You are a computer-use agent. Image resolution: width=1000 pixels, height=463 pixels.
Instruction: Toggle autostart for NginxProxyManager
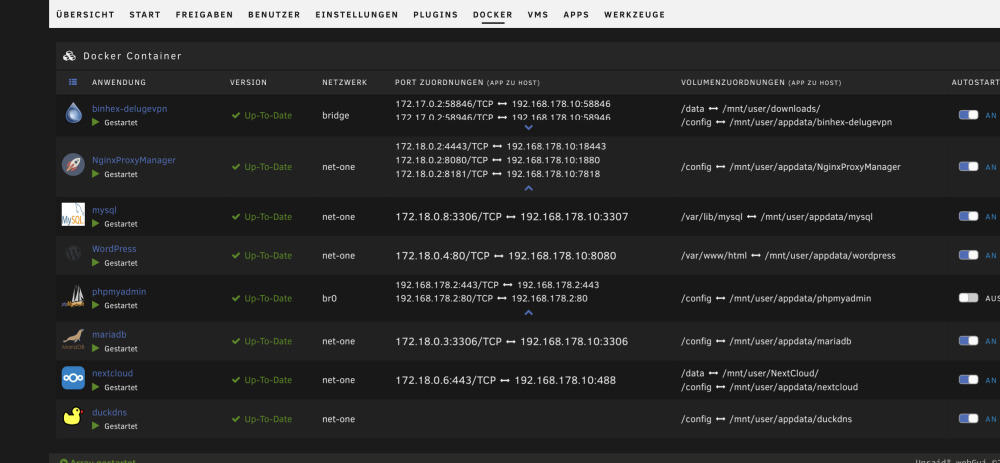tap(968, 166)
